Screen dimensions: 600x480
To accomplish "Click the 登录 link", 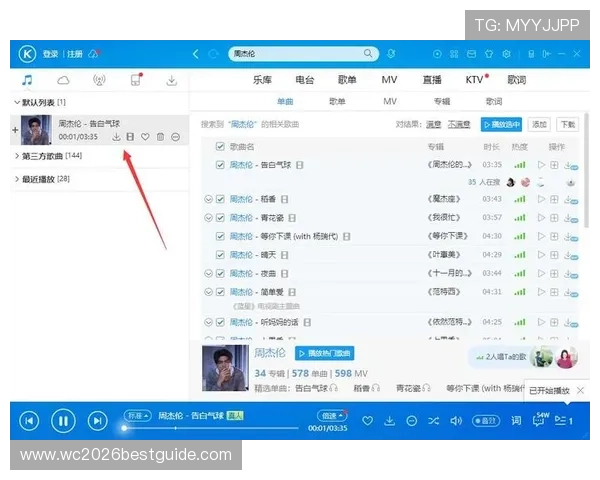I will click(50, 54).
